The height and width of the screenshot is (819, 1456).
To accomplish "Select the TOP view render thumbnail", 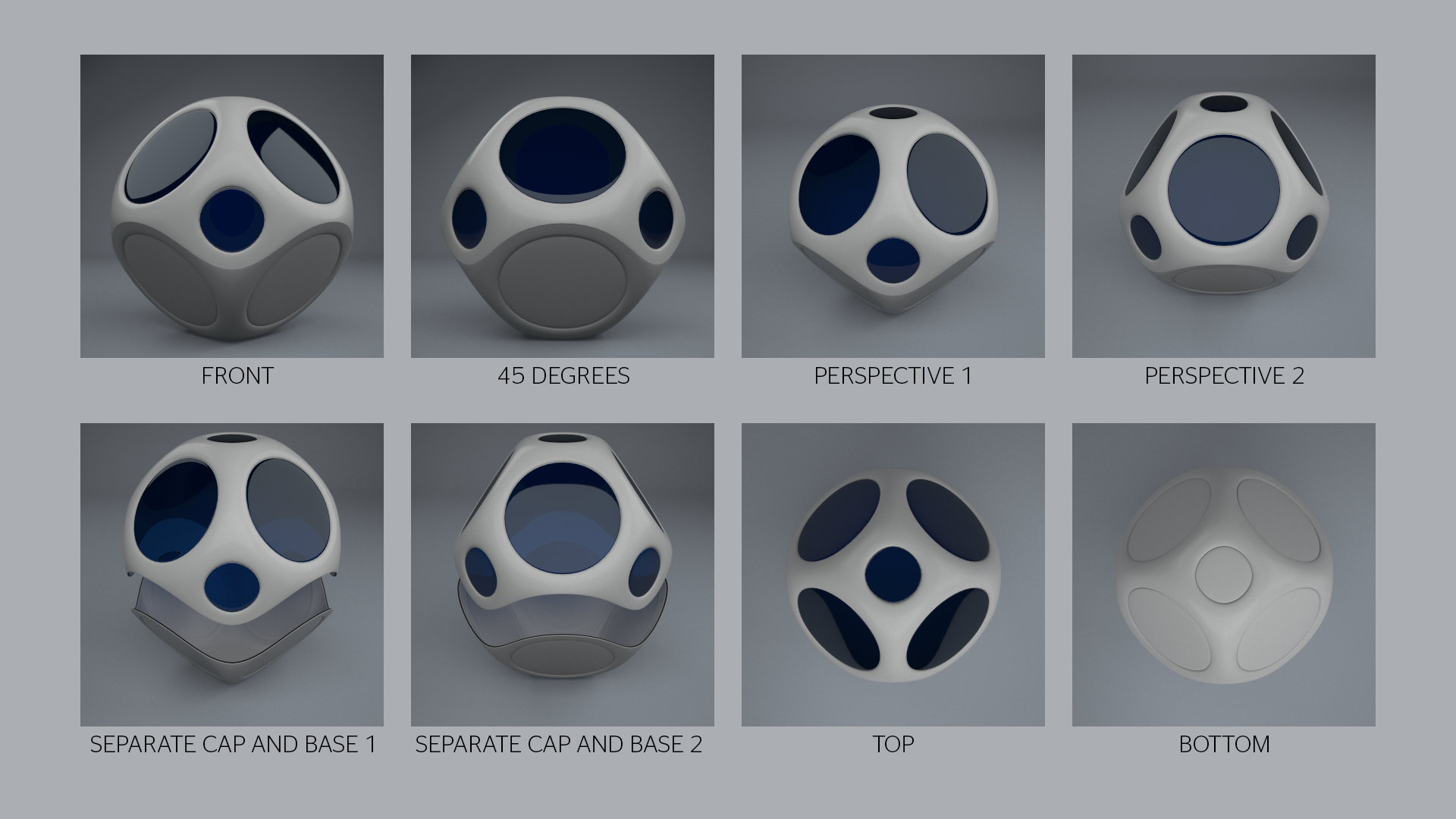I will pyautogui.click(x=893, y=575).
